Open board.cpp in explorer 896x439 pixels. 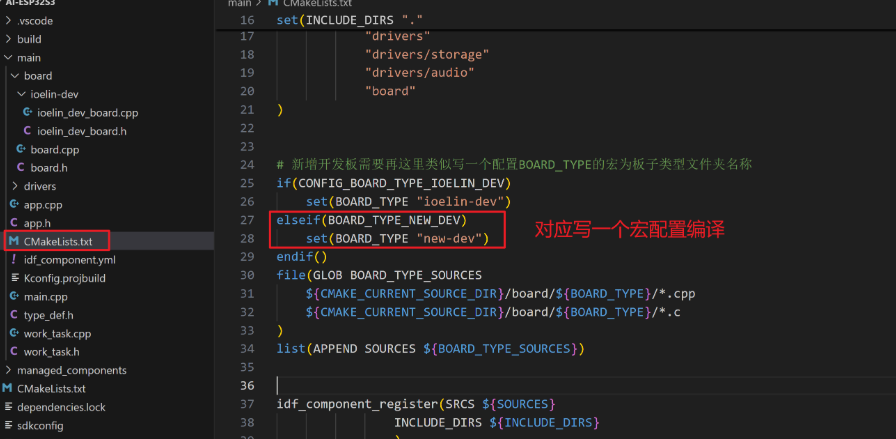[x=54, y=150]
